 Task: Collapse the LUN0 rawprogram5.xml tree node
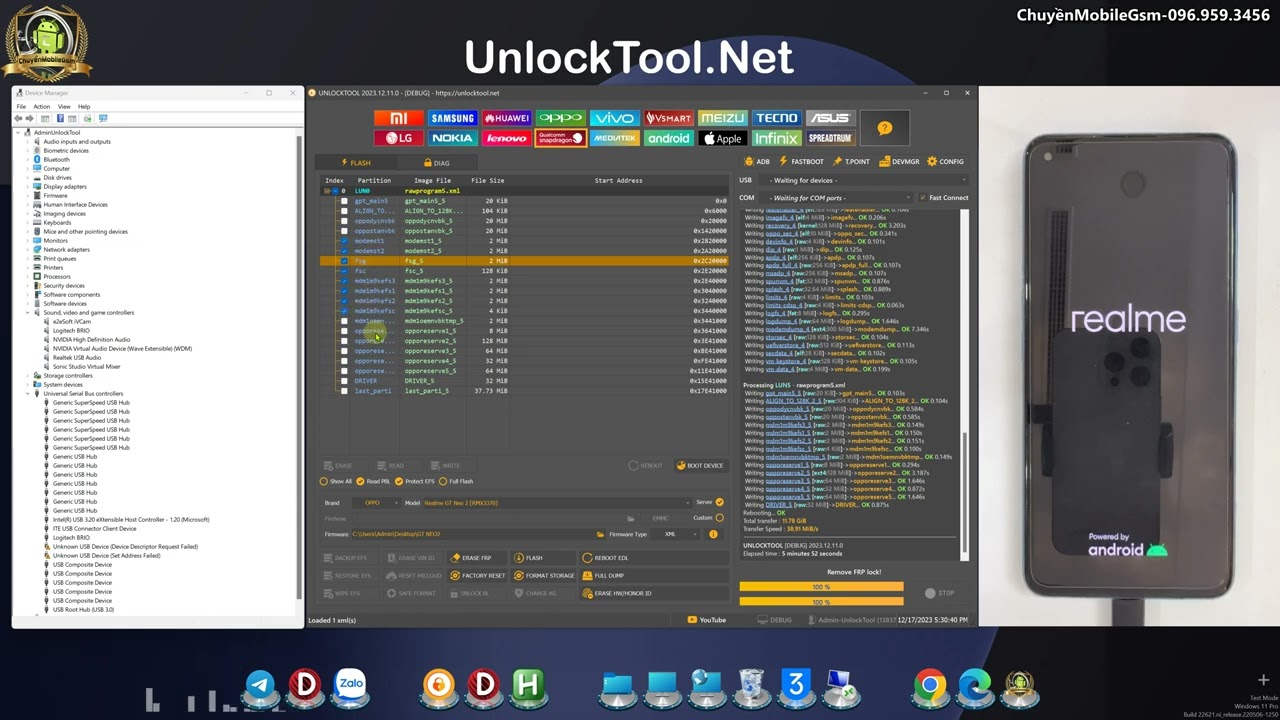point(326,191)
